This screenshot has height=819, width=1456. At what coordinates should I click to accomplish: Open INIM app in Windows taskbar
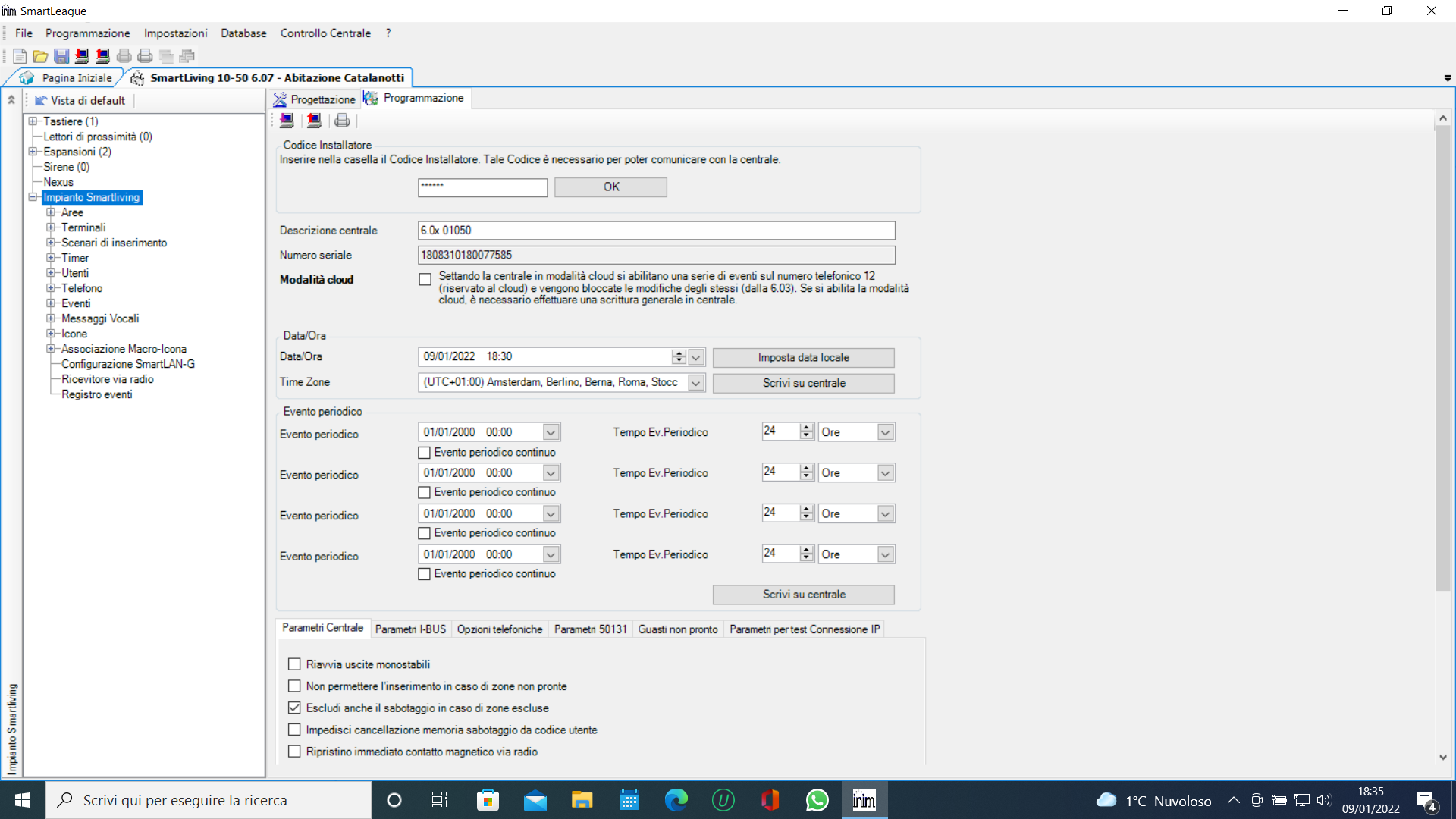click(x=864, y=800)
